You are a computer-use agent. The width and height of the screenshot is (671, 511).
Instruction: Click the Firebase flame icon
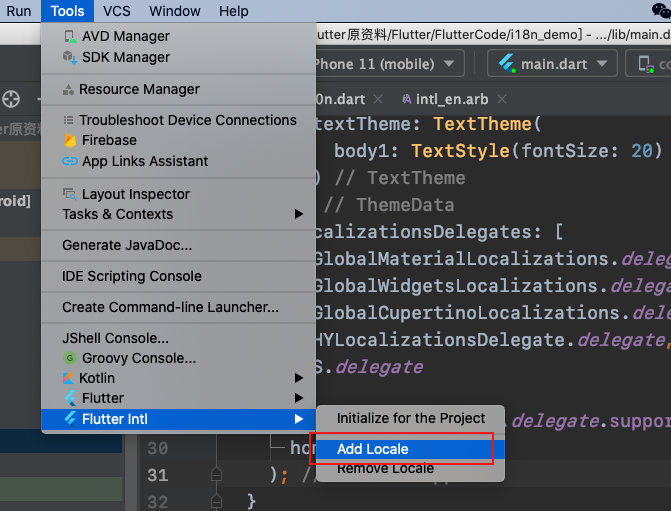click(69, 140)
